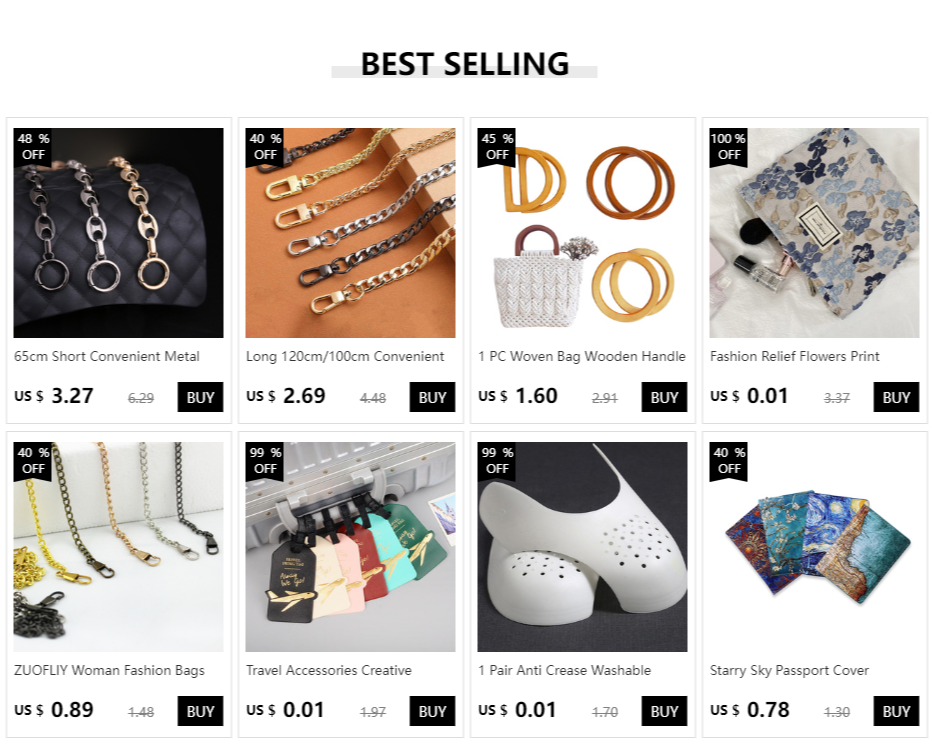Open the Starry Sky Passport Cover title link
Screen dimensions: 932x749
(789, 671)
